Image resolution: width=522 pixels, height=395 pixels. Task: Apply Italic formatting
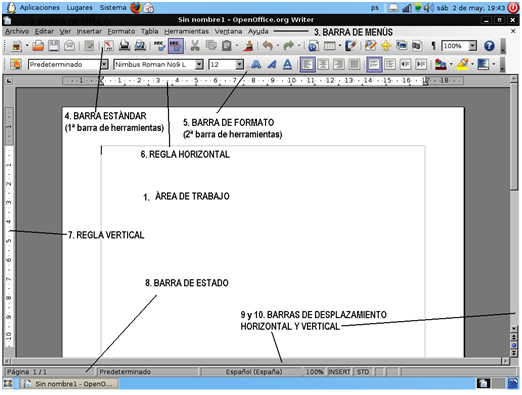point(272,64)
